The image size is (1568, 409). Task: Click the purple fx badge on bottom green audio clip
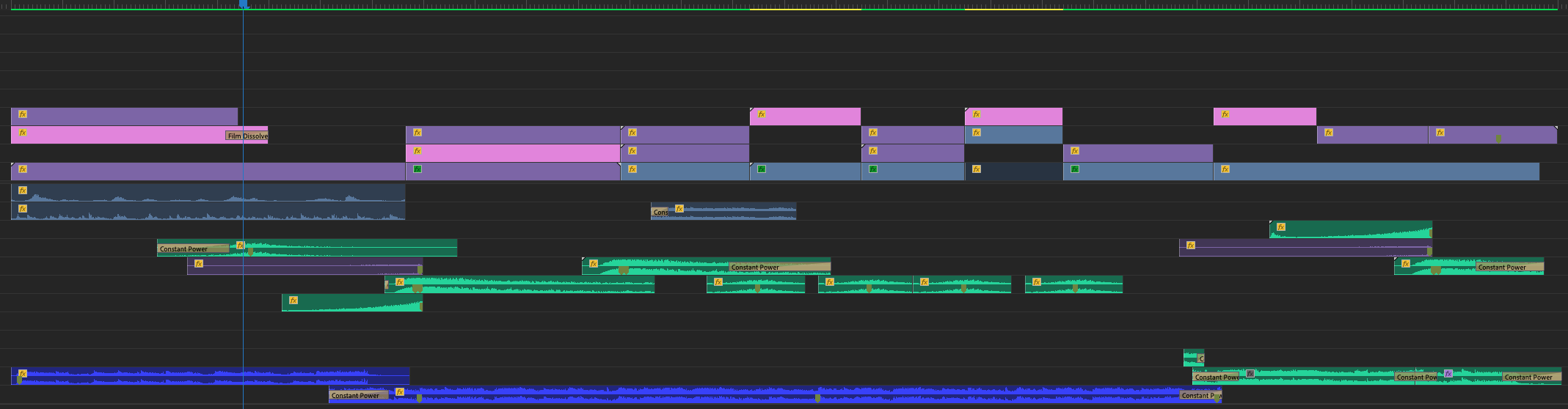point(1448,374)
